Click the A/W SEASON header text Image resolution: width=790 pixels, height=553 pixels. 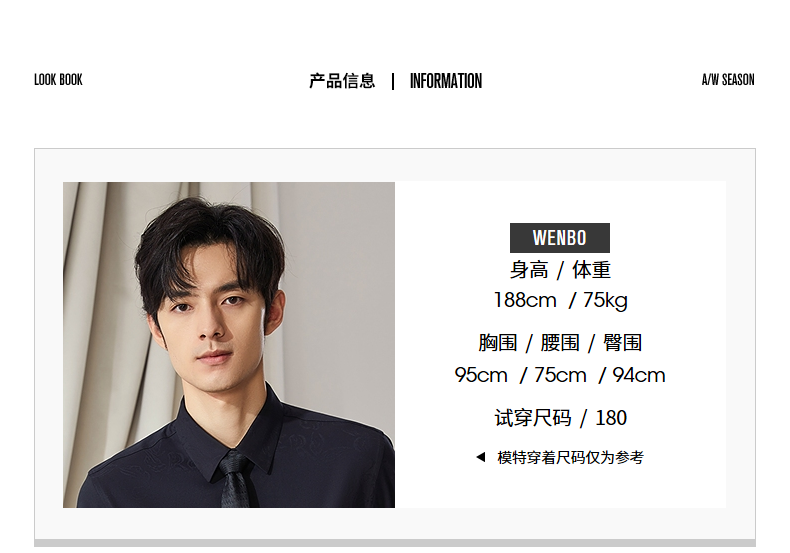(x=728, y=80)
